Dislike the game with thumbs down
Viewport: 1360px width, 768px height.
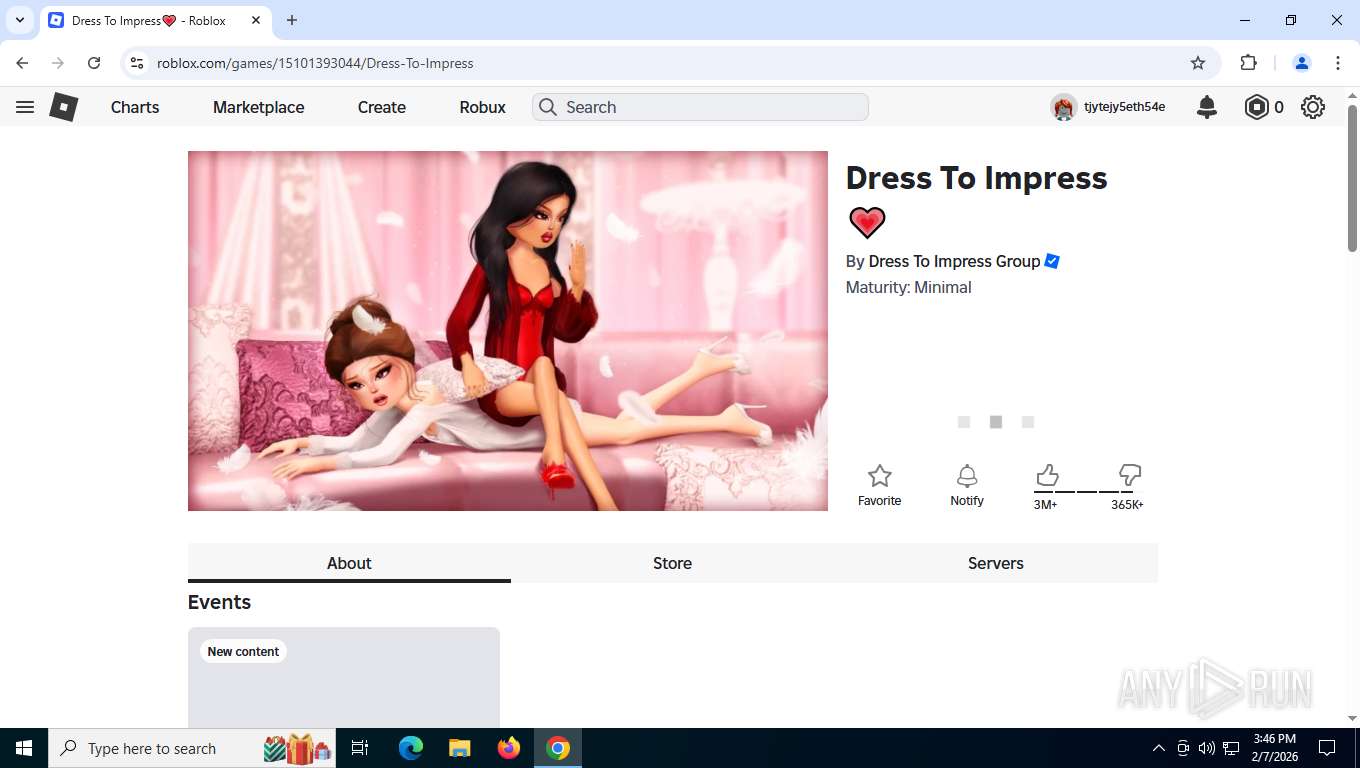1130,475
